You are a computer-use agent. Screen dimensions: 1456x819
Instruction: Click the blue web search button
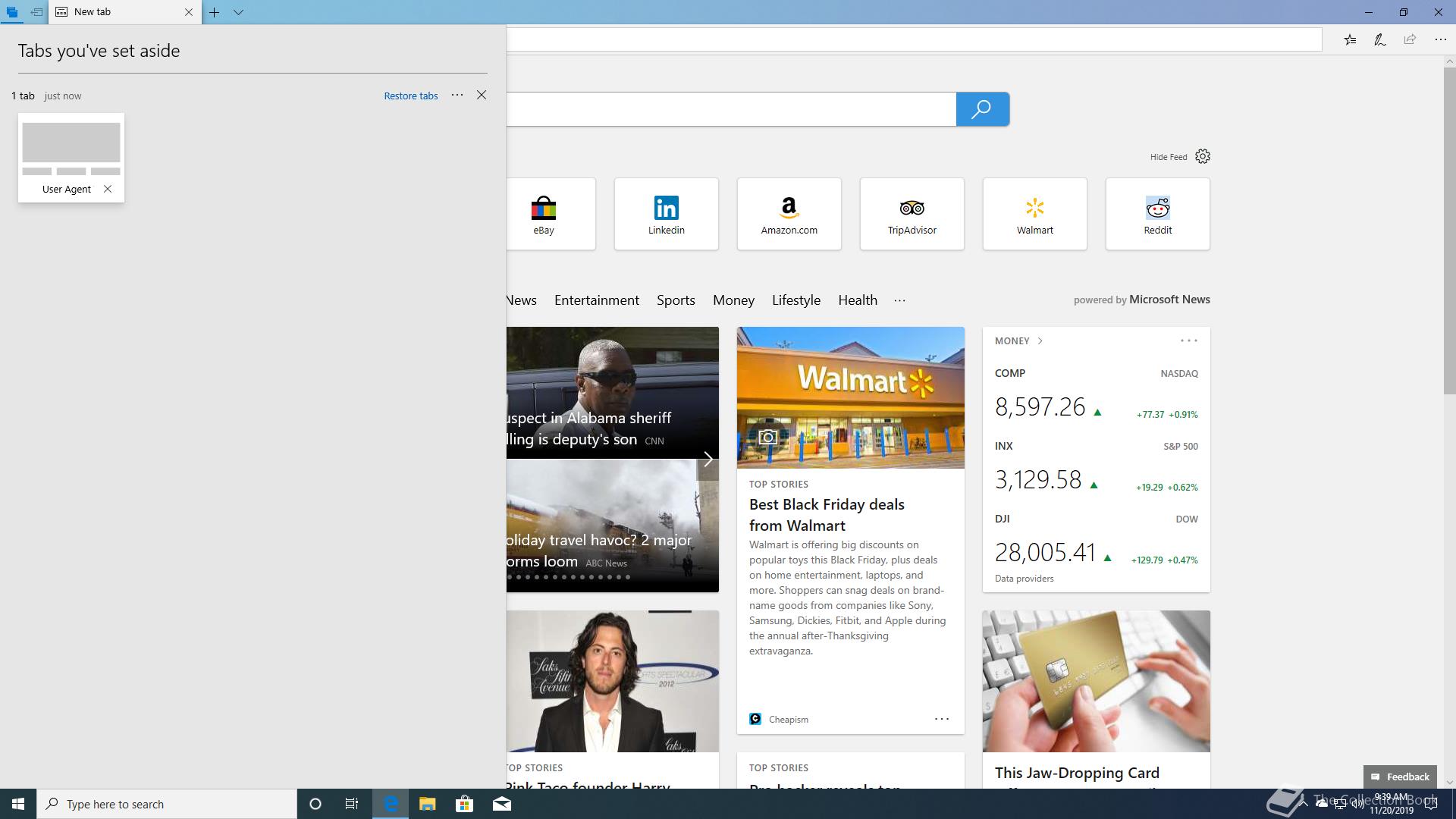click(x=983, y=109)
